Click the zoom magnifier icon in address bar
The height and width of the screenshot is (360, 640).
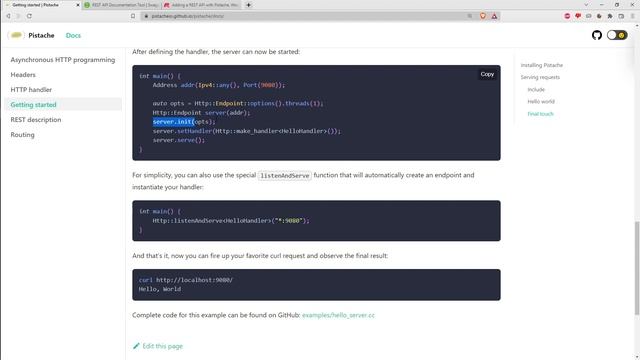point(470,16)
